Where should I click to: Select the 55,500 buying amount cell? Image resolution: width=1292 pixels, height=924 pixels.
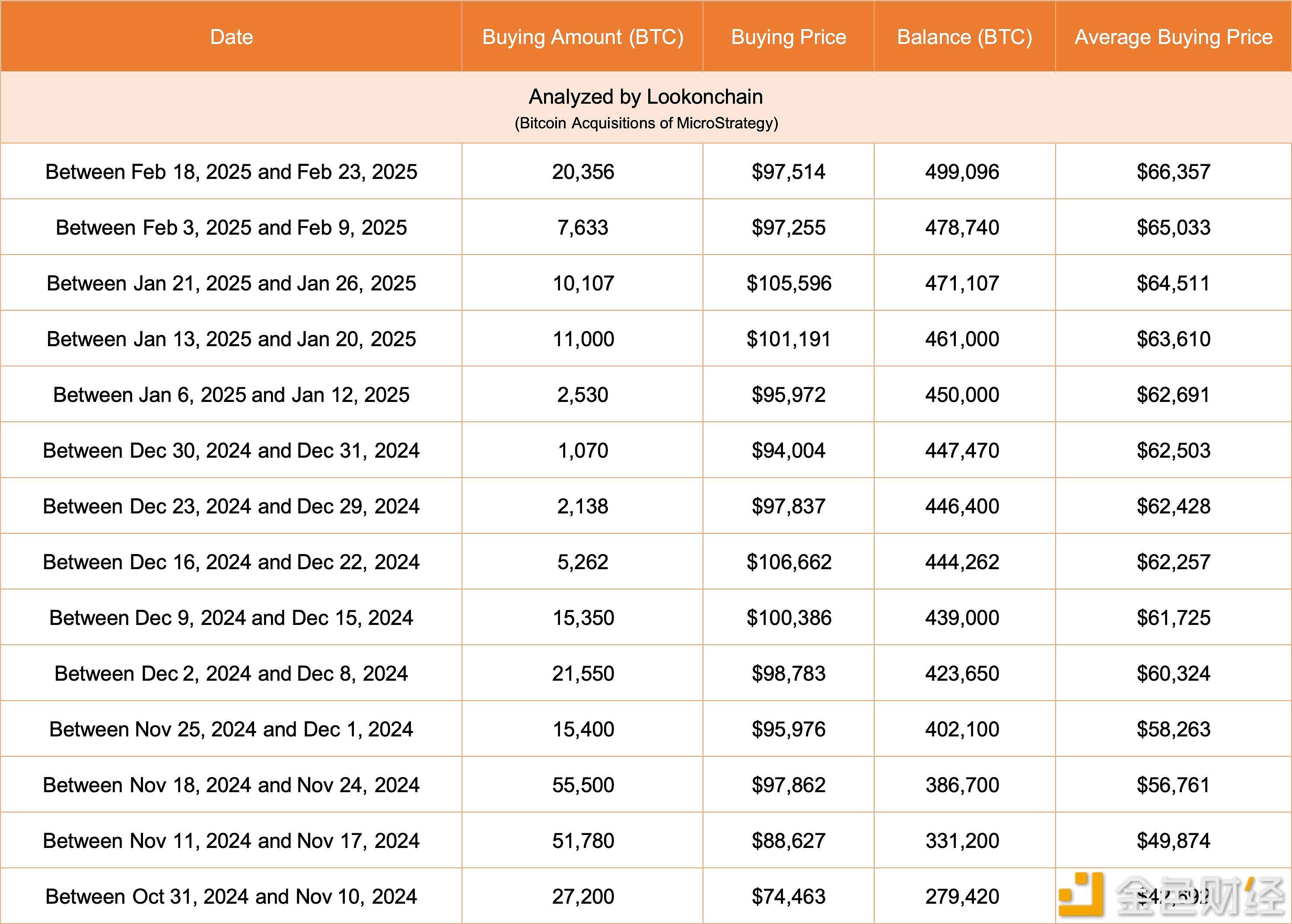pyautogui.click(x=582, y=784)
